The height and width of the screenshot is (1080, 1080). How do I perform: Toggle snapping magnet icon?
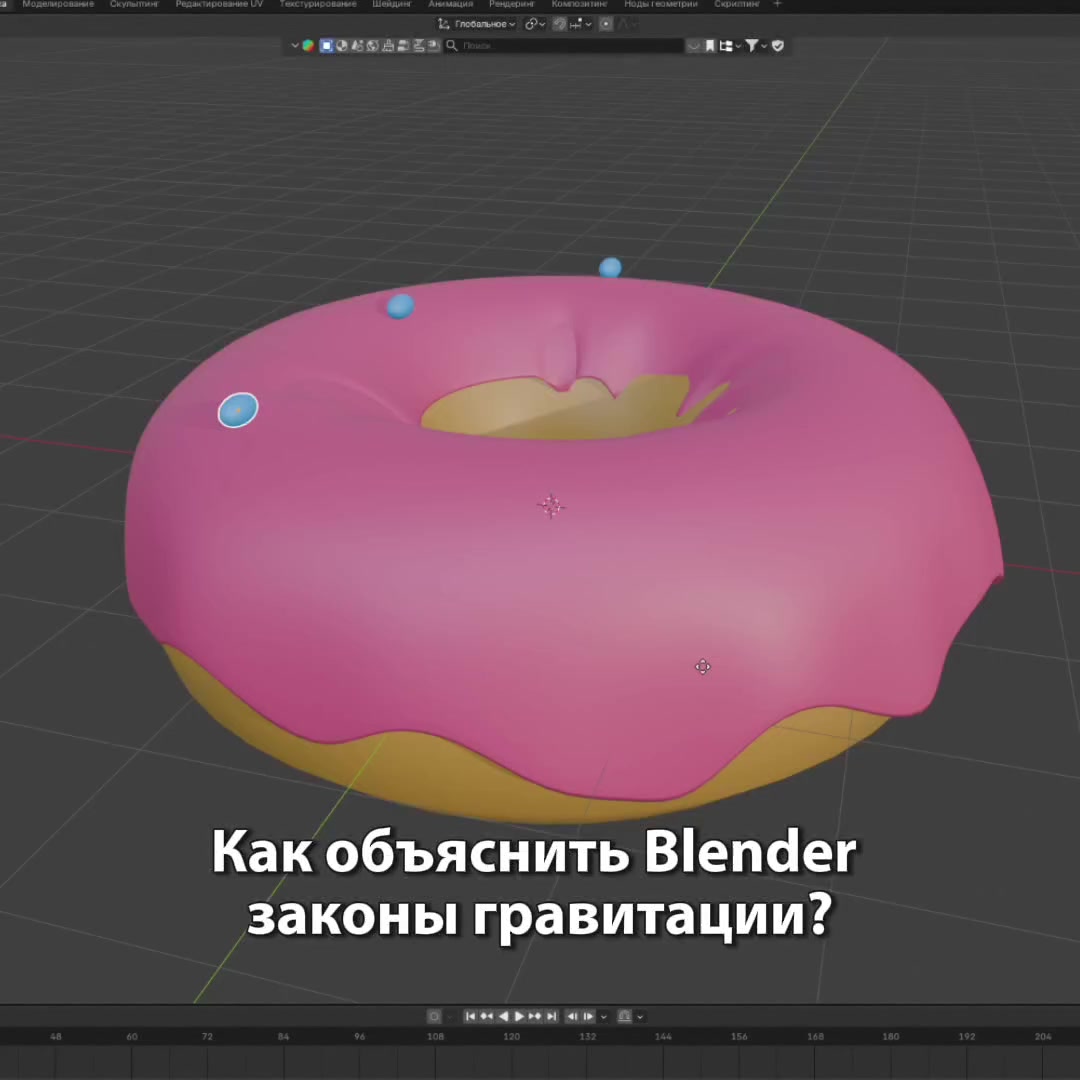click(x=559, y=24)
